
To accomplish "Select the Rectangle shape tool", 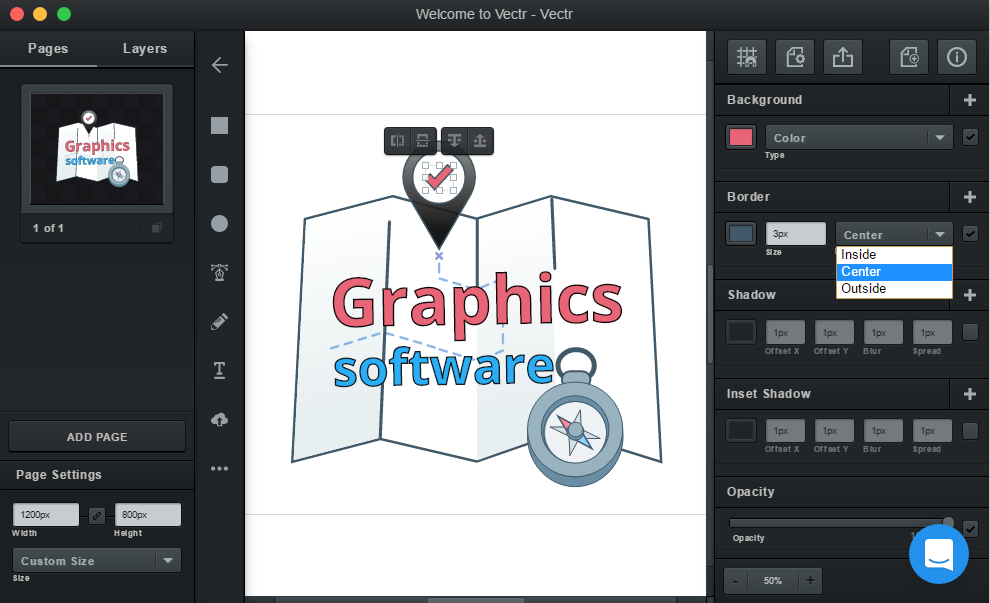I will click(x=219, y=125).
